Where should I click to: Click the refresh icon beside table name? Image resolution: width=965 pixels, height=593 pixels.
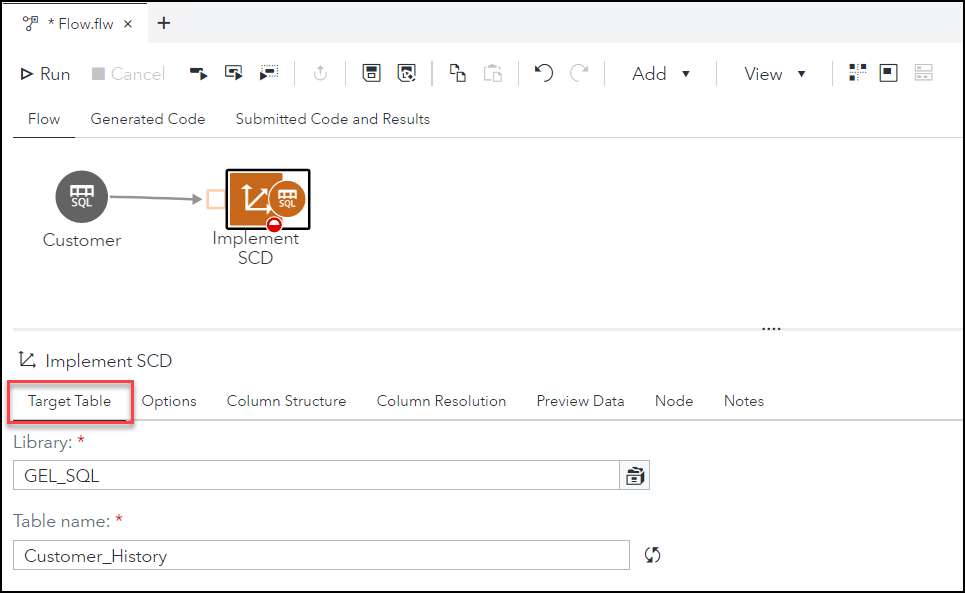653,555
